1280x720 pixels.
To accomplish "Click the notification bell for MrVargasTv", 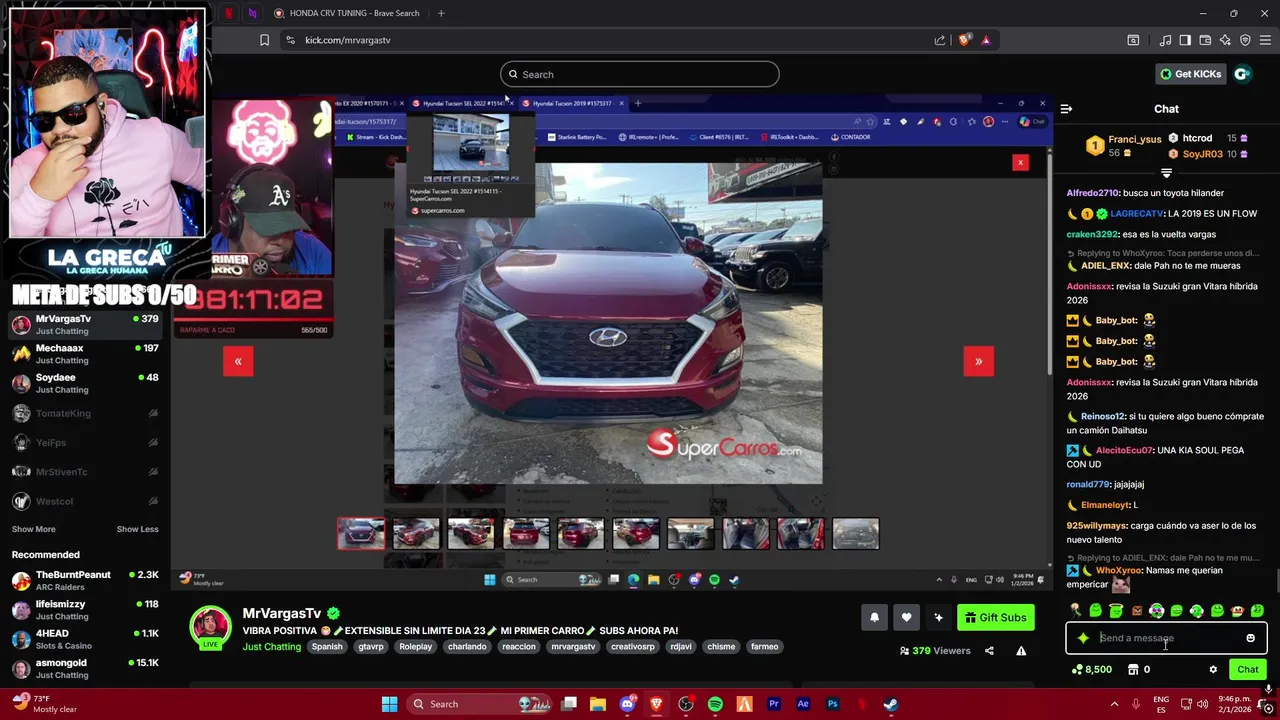I will tap(874, 617).
